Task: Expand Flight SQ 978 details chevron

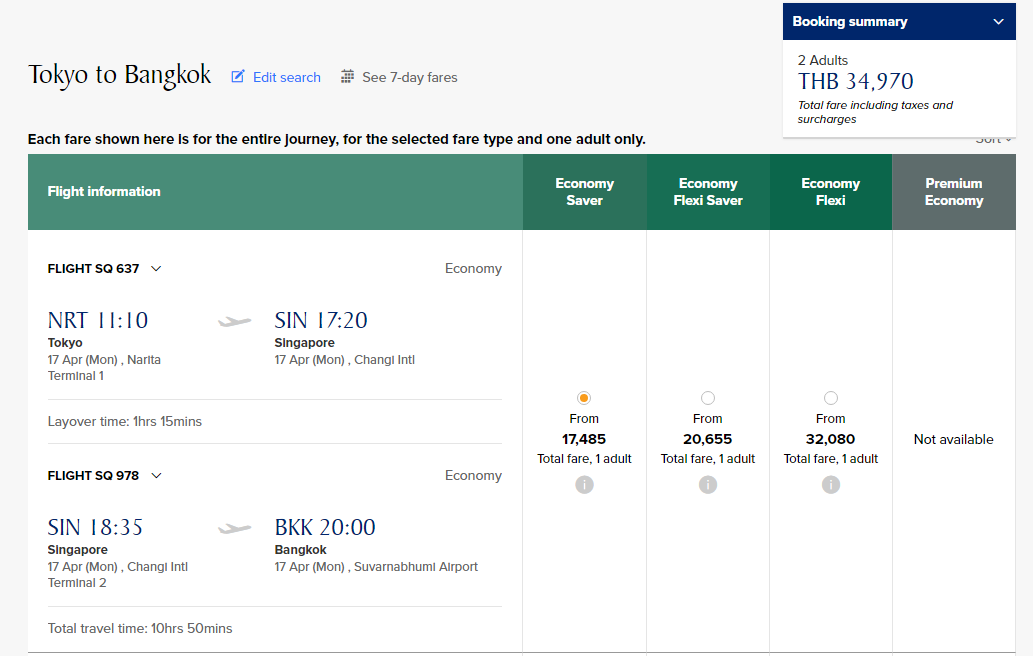Action: tap(156, 476)
